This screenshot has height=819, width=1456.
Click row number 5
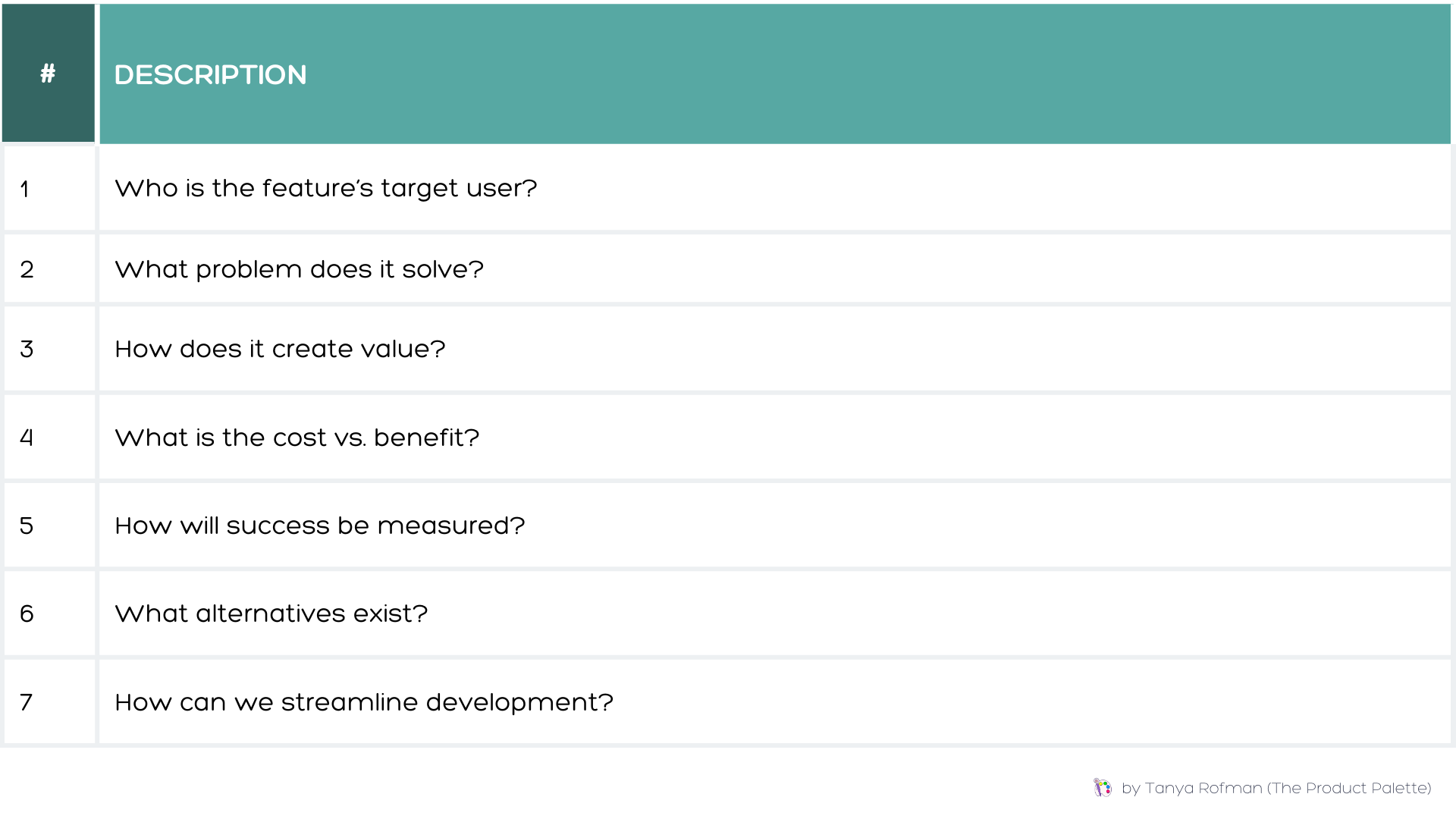(x=27, y=526)
